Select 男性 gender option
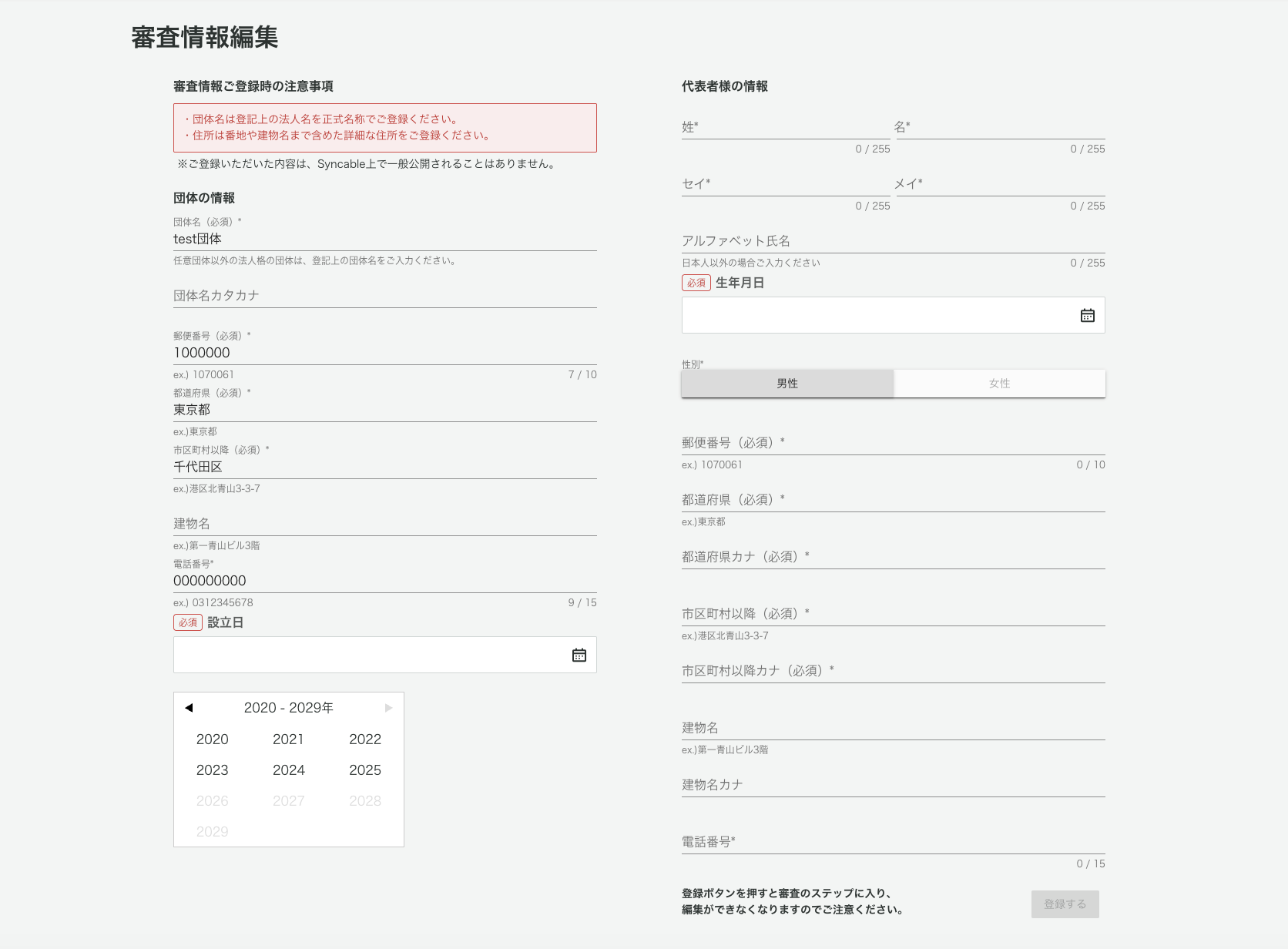 [787, 384]
